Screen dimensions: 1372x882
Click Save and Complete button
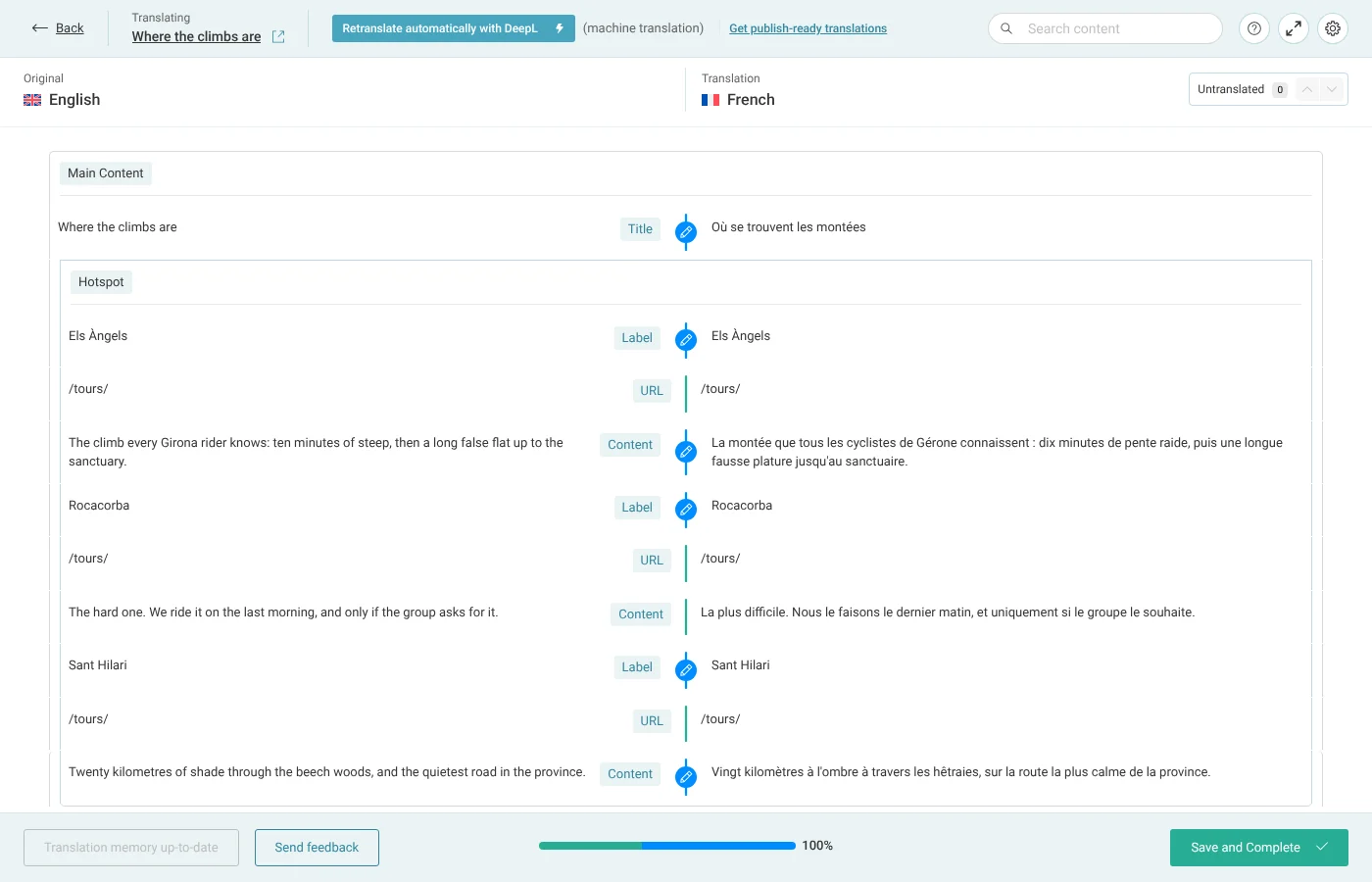1258,848
